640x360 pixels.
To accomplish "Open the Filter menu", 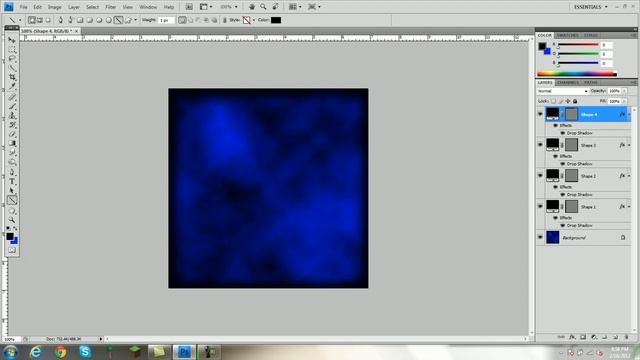I will (x=111, y=7).
